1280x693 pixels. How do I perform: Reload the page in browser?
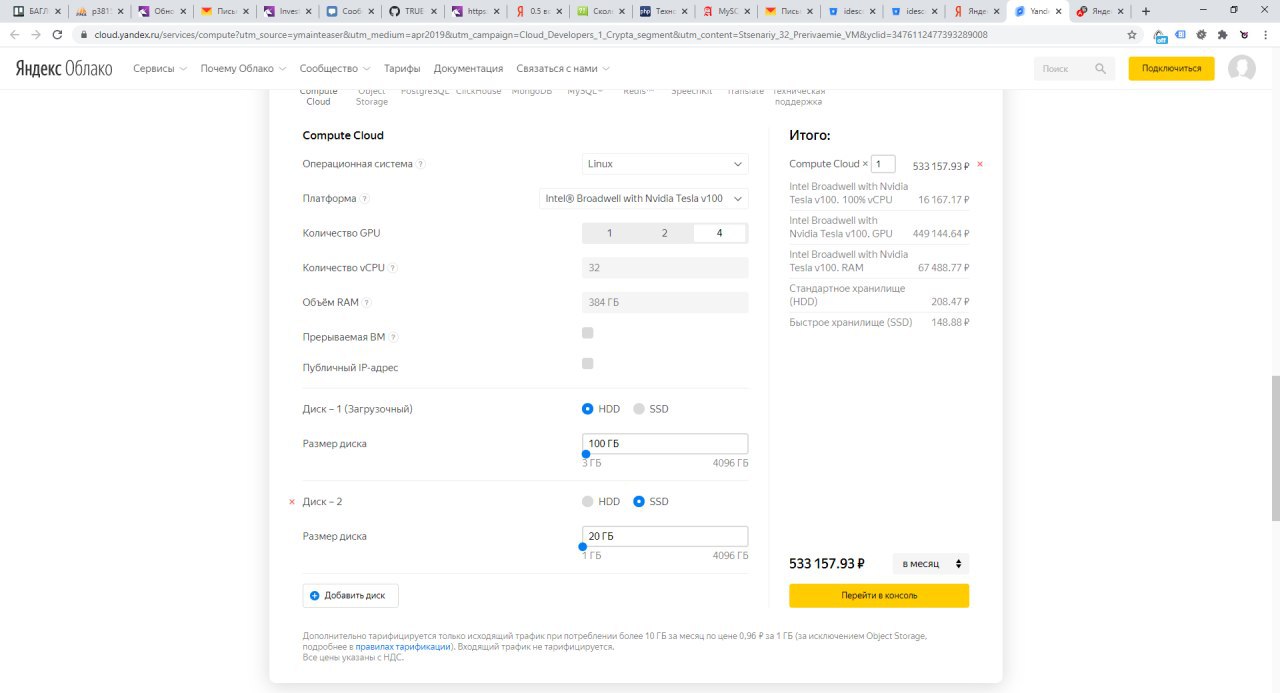pyautogui.click(x=59, y=34)
